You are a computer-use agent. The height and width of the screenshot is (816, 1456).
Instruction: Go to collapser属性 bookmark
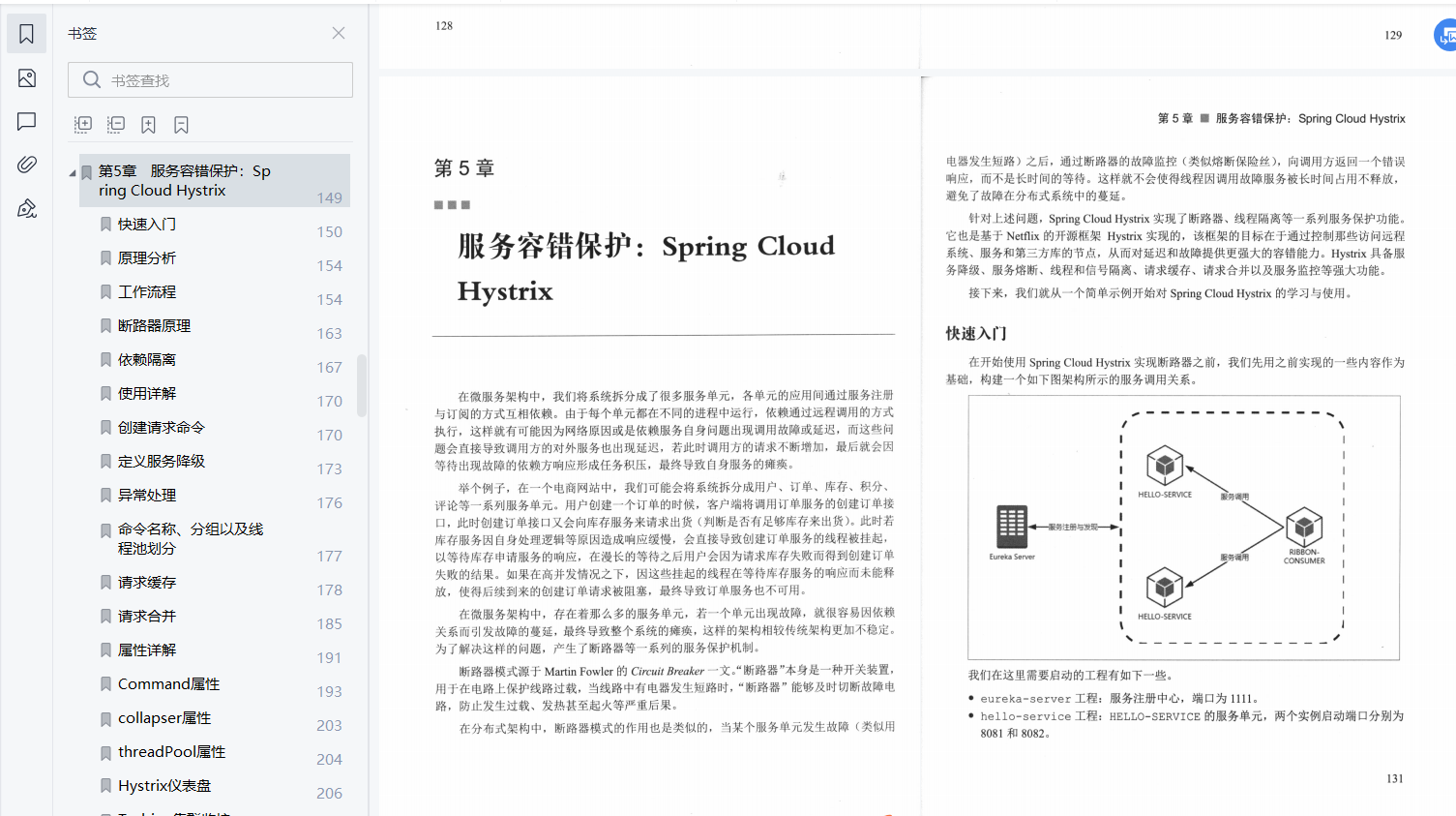164,718
